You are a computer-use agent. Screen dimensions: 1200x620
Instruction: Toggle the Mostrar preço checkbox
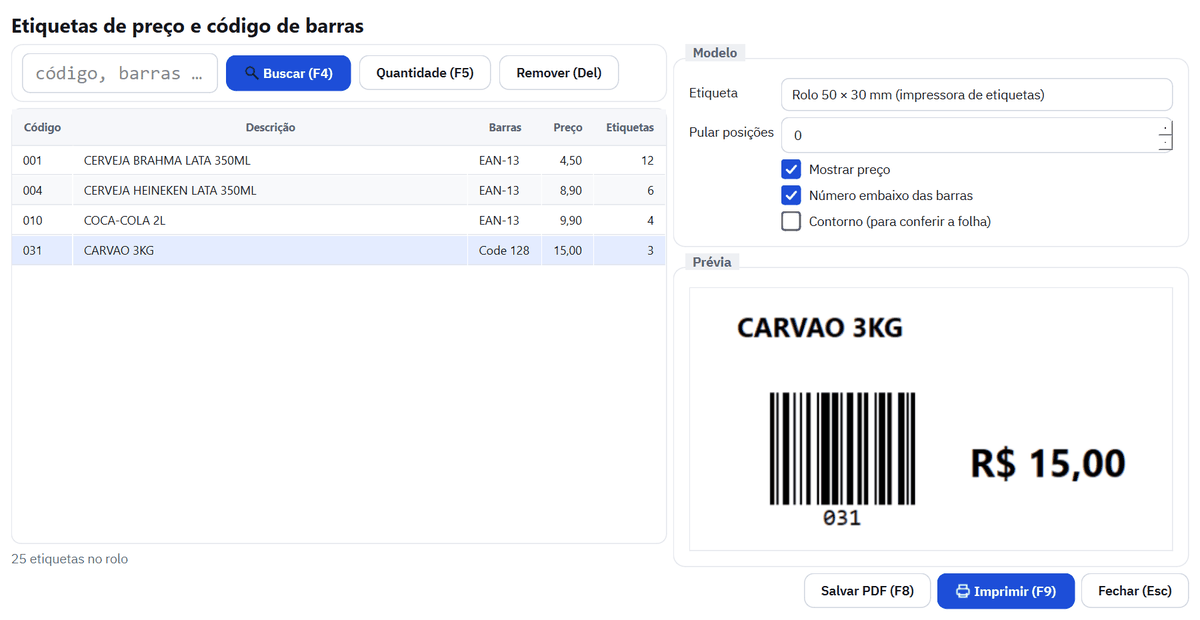pyautogui.click(x=791, y=169)
